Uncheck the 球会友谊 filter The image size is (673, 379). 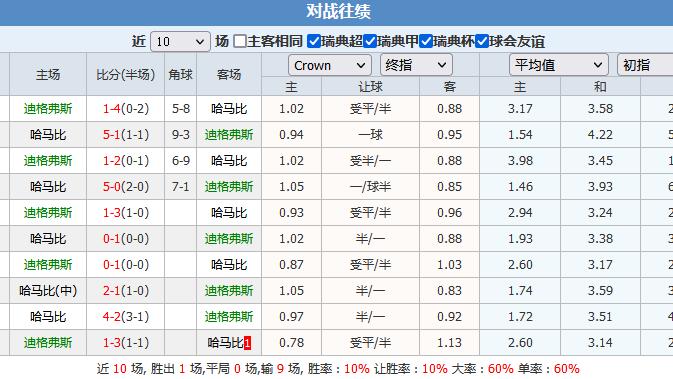tap(482, 42)
